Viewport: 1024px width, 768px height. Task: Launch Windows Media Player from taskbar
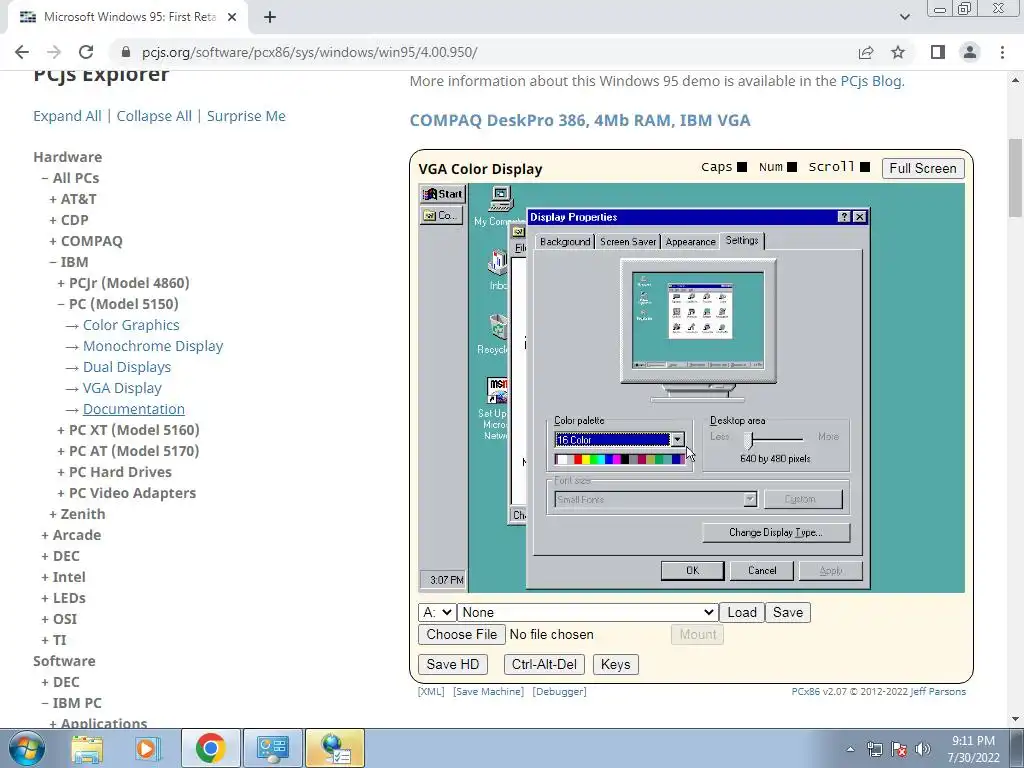click(x=148, y=748)
